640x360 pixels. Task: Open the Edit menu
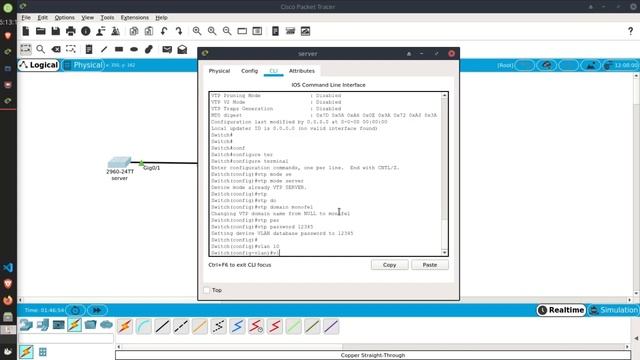click(42, 18)
